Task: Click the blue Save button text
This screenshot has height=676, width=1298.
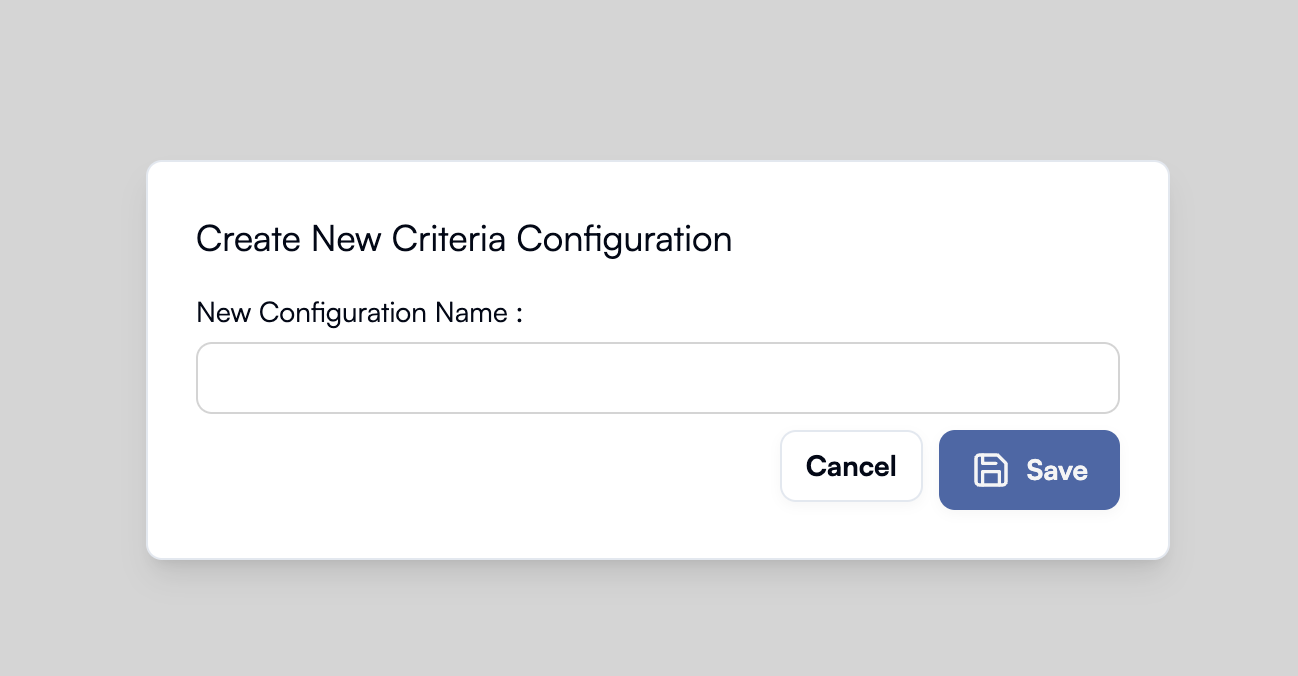Action: (x=1057, y=470)
